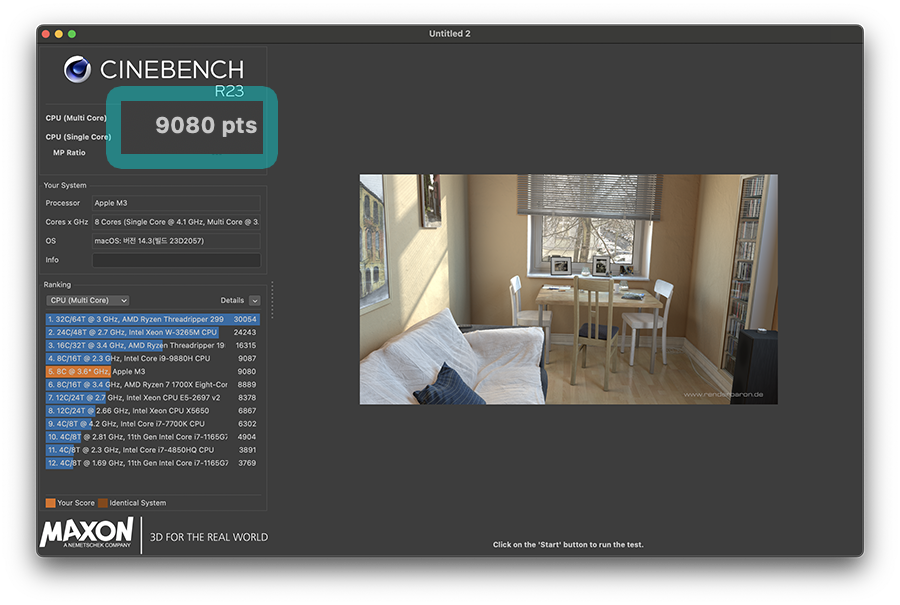
Task: Select ranking row 11 Intel Core i7-4850HQ
Action: tap(153, 450)
